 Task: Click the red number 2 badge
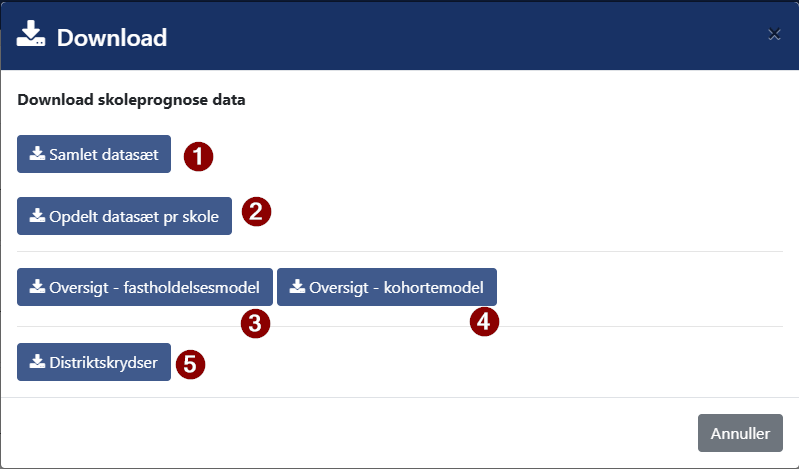point(257,212)
